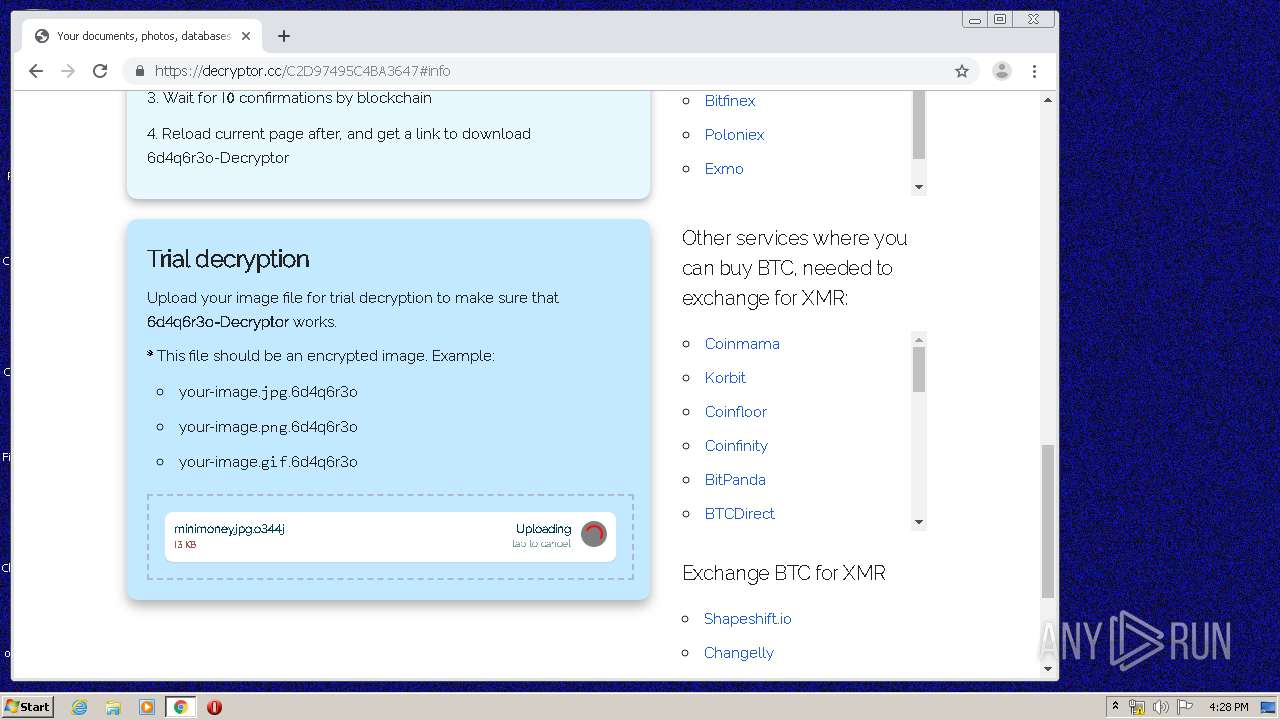
Task: Click example your-image.gif.6d4q6r3o
Action: coord(268,462)
